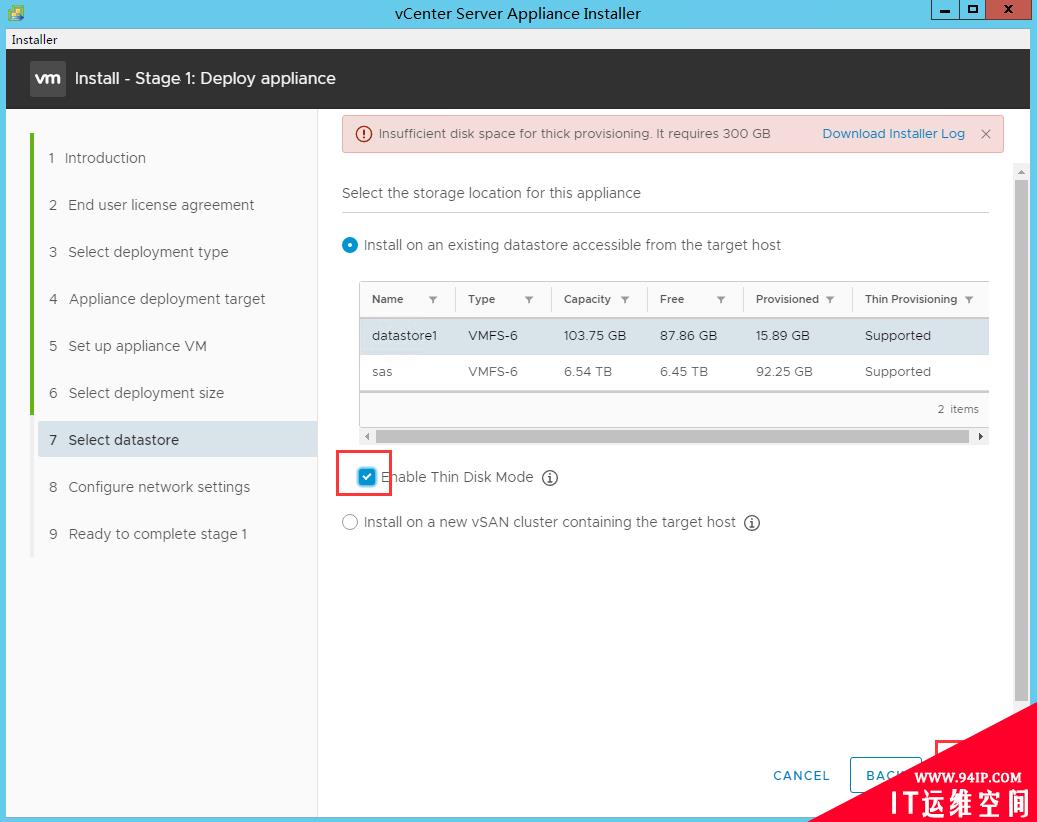Open the Thin Provisioning column filter
Screen dimensions: 1037x822
(x=969, y=300)
